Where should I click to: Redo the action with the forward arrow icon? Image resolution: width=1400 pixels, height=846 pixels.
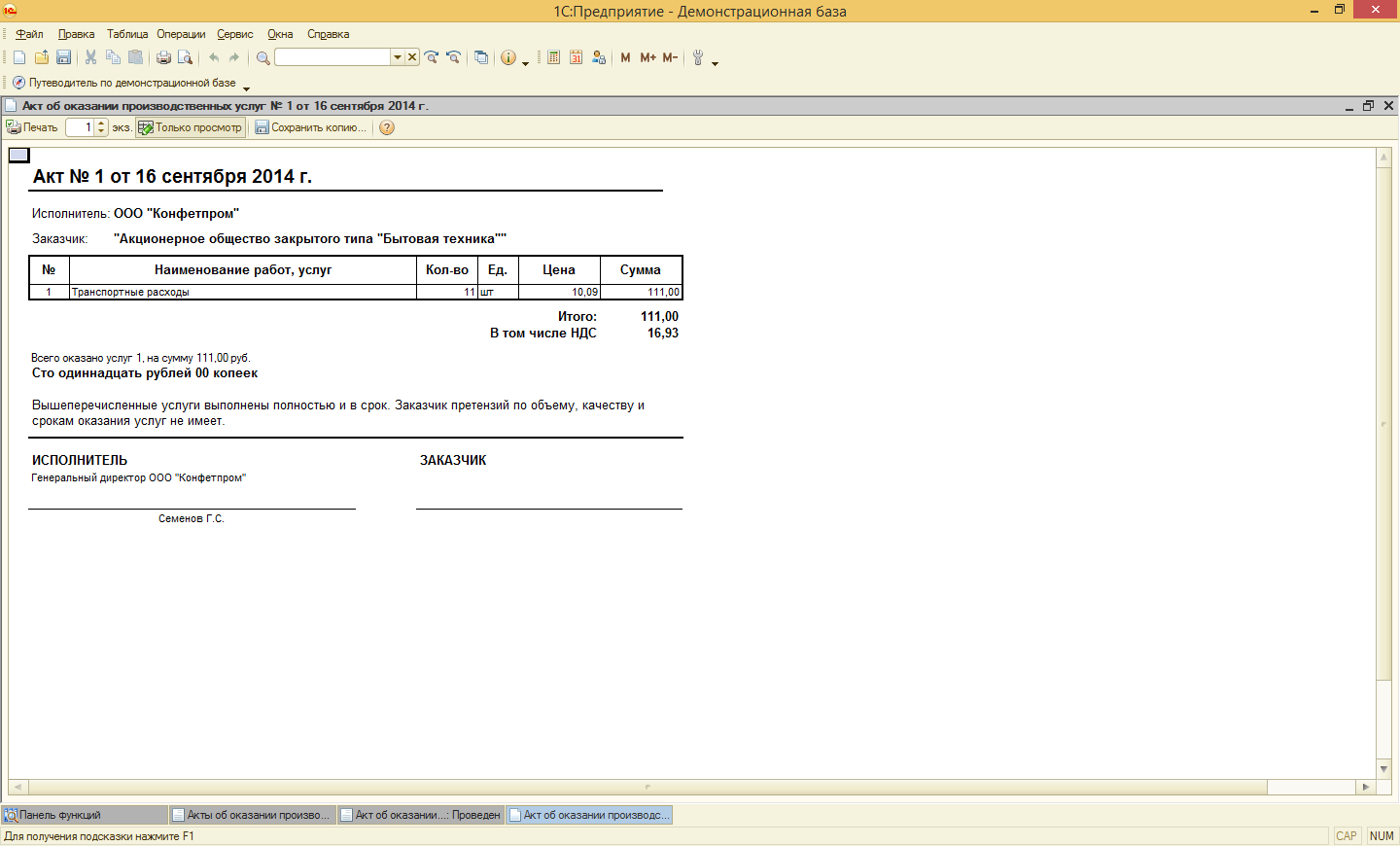click(x=234, y=57)
